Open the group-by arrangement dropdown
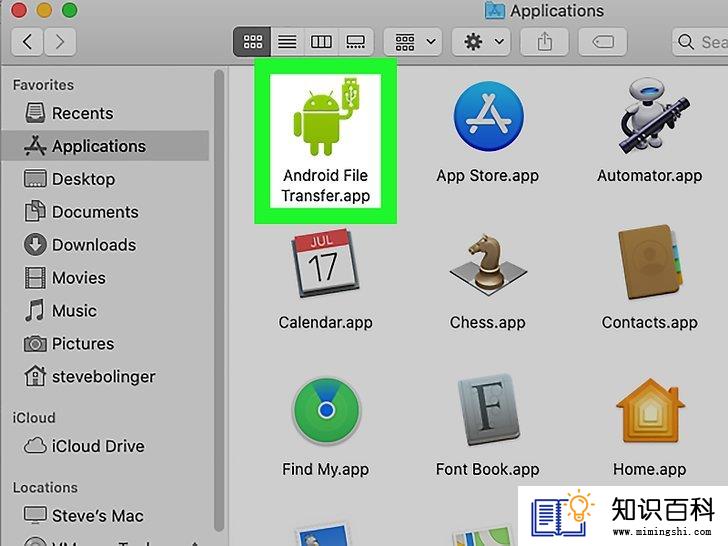Viewport: 728px width, 546px height. pyautogui.click(x=413, y=42)
